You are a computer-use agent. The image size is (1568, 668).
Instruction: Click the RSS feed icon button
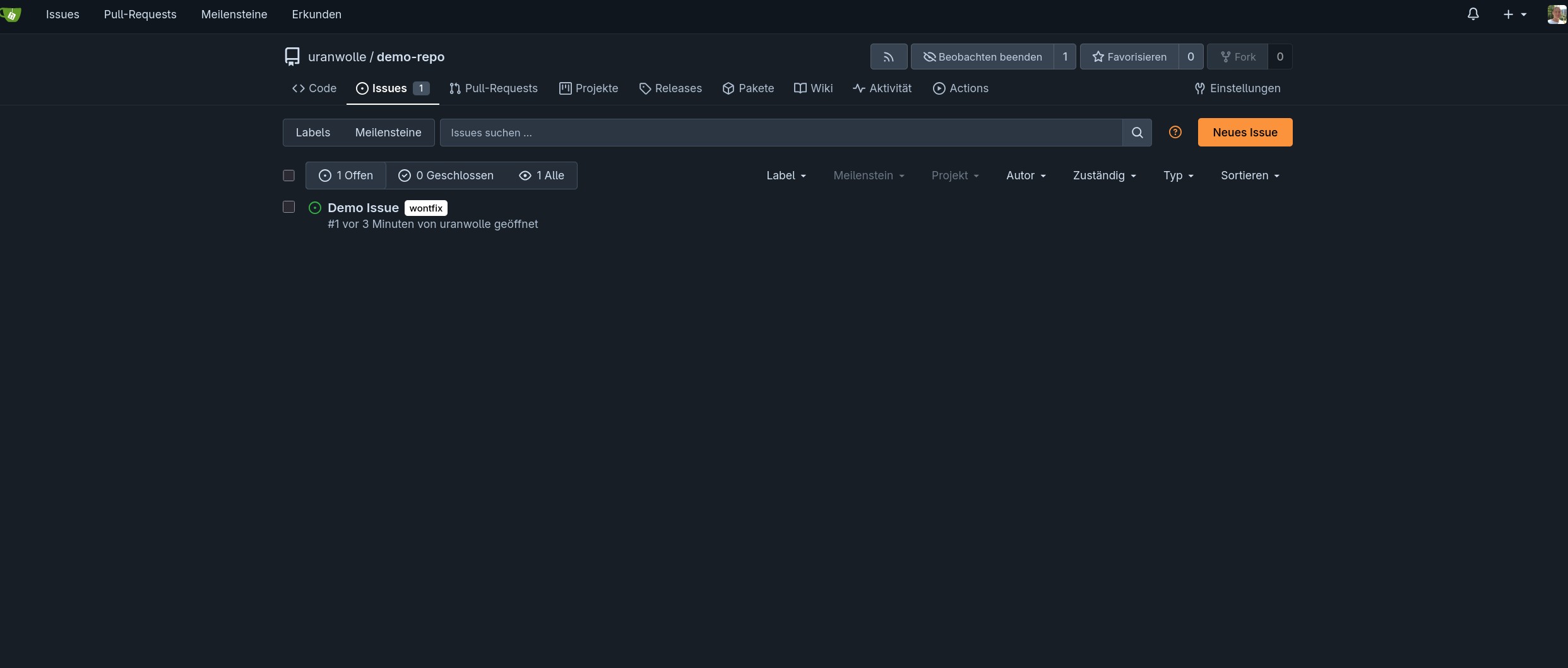[888, 57]
